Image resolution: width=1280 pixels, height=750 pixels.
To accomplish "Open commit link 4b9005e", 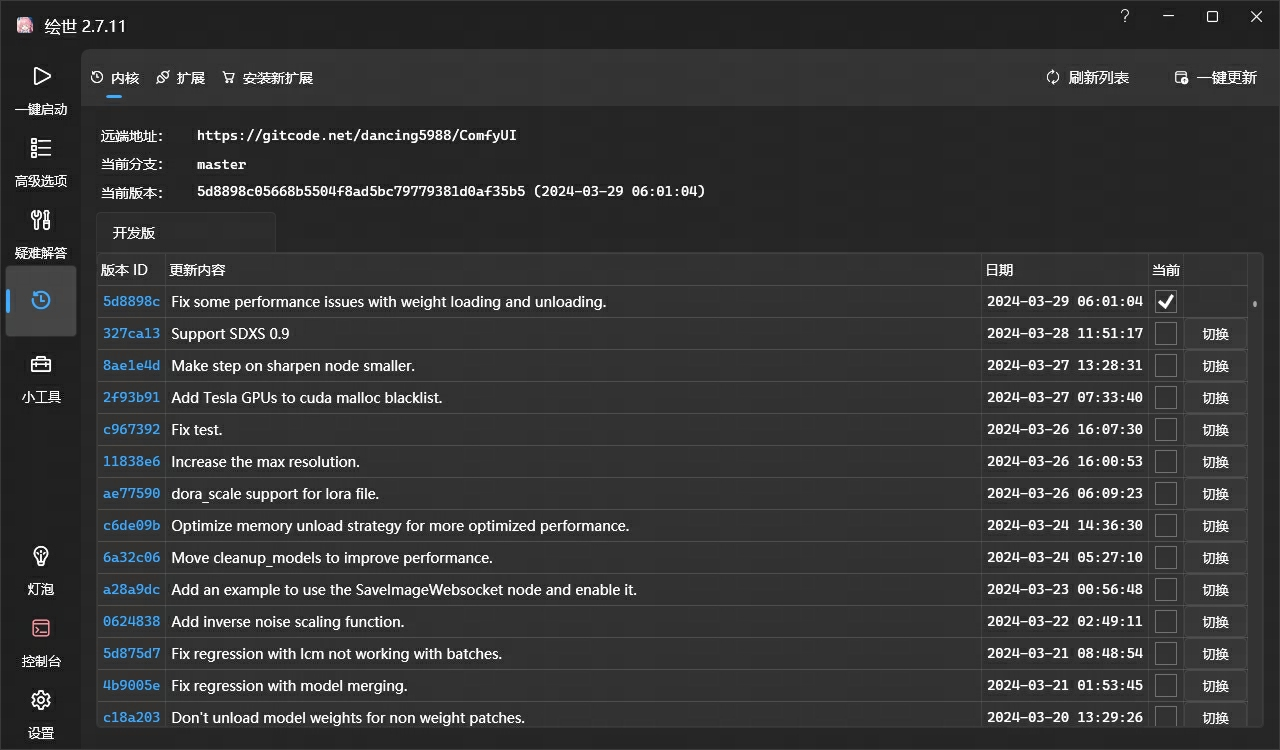I will [x=131, y=685].
